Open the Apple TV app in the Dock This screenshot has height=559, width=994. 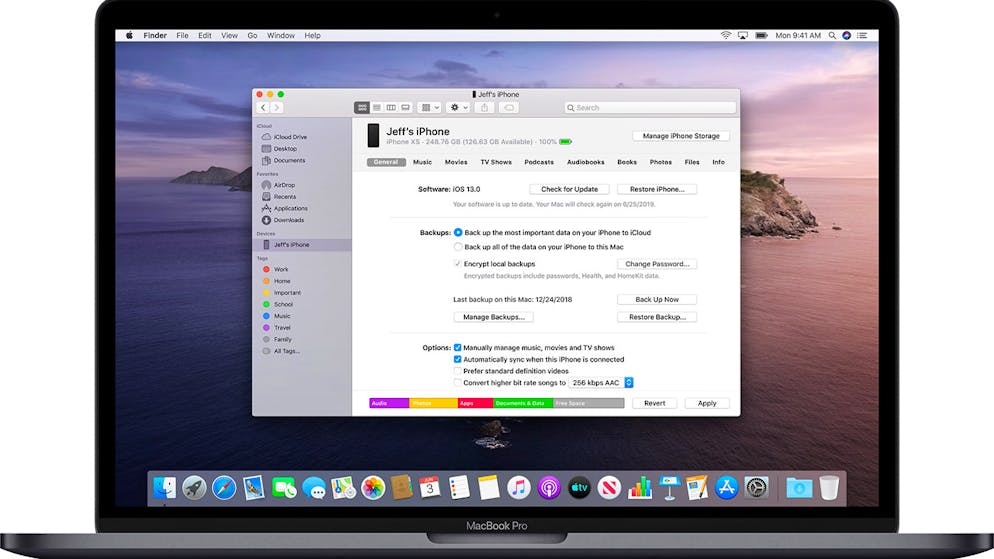click(579, 487)
